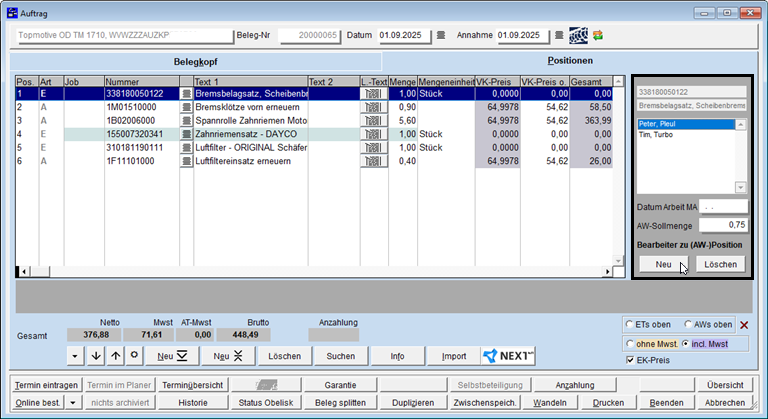Switch to the Positionen tab
The image size is (768, 419).
570,61
